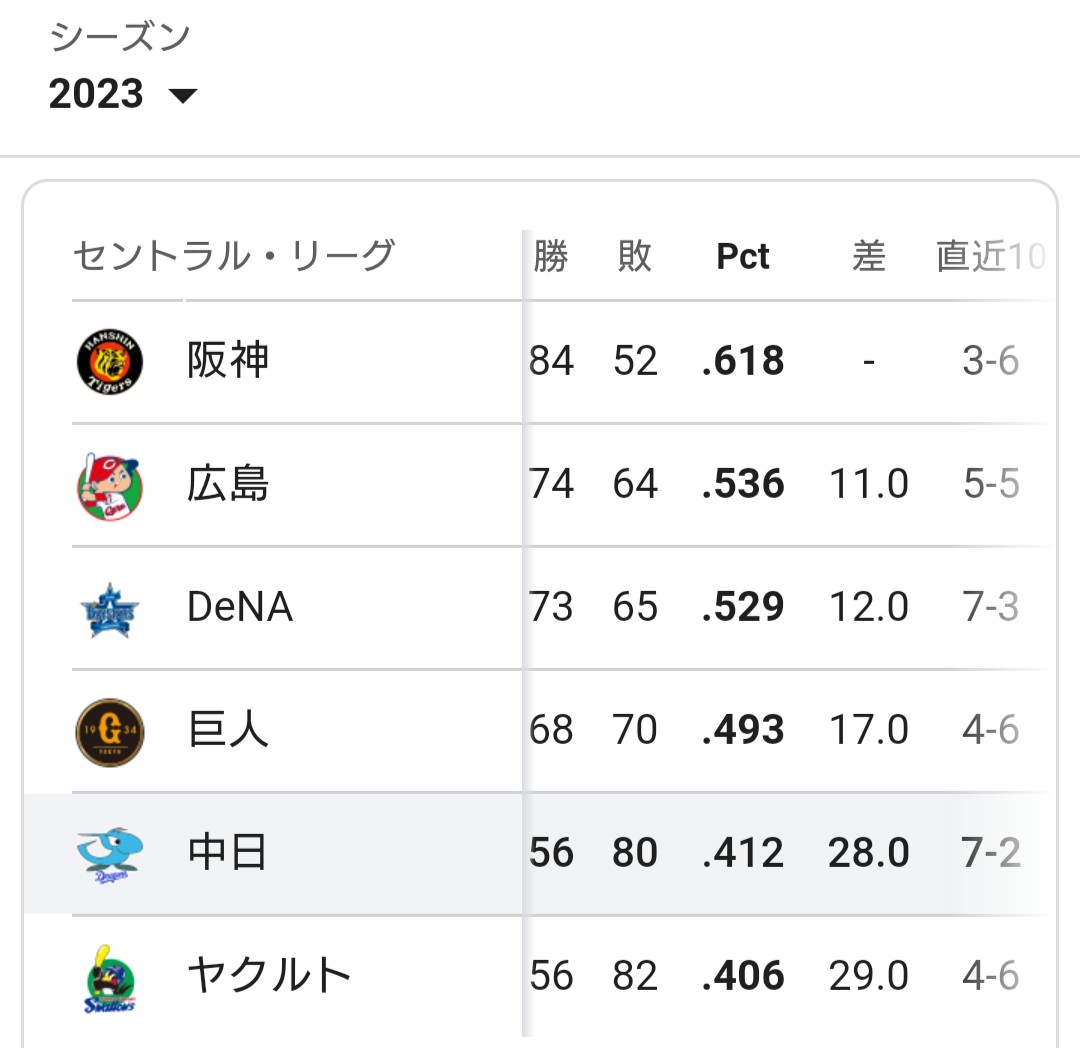
Task: Click the 直近10 column header
Action: [990, 257]
